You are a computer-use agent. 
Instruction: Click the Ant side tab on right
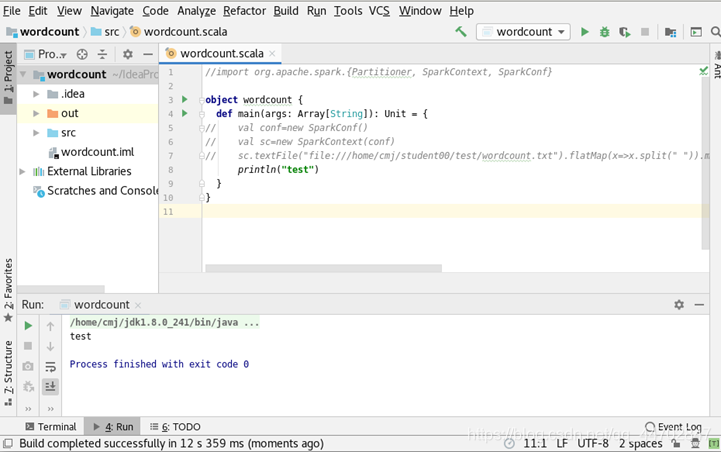coord(716,64)
